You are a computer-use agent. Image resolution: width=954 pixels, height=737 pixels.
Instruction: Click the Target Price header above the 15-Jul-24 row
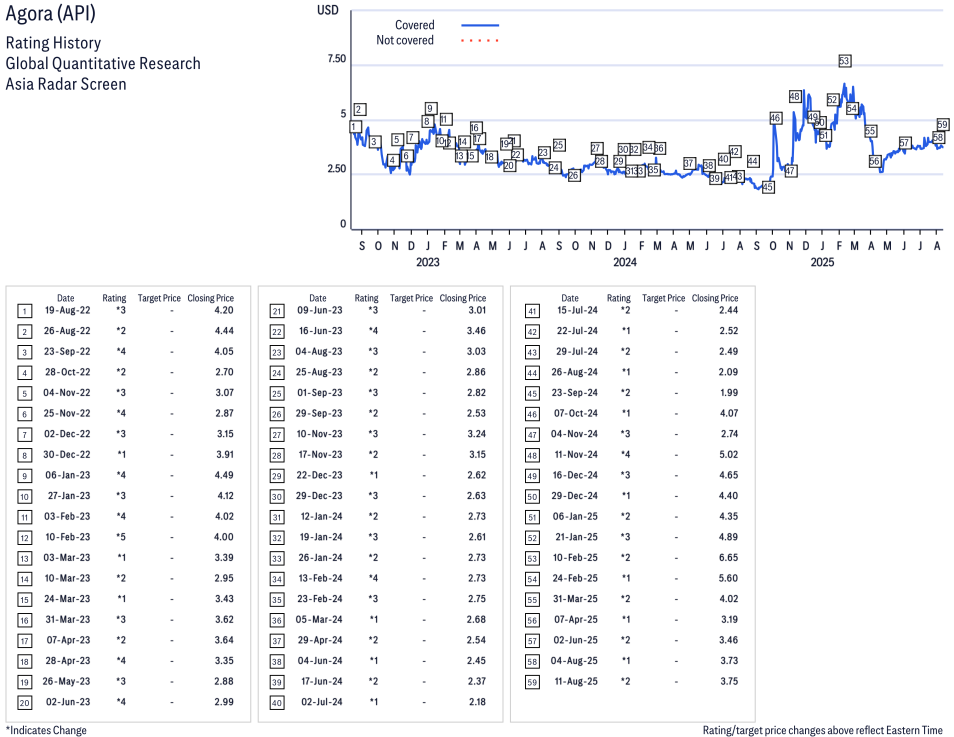(664, 298)
